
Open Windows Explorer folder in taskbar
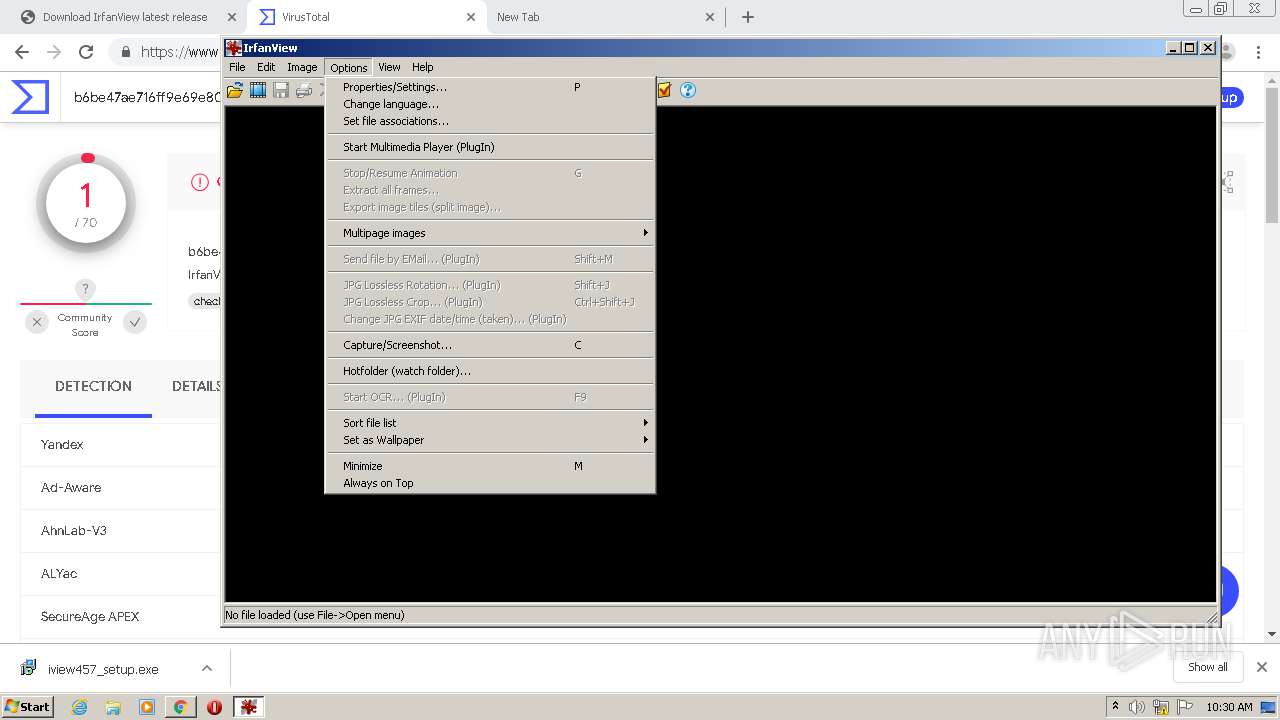(x=113, y=707)
